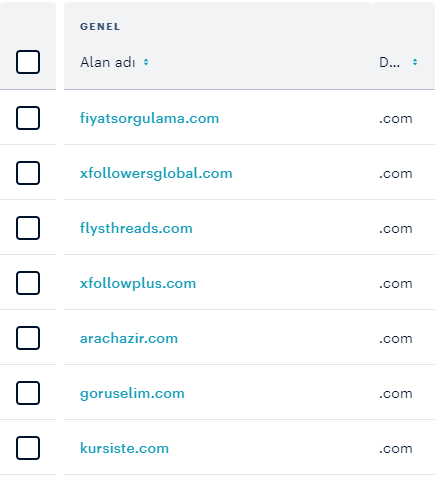The height and width of the screenshot is (489, 442).
Task: Mark the arachazir.com row checkbox
Action: click(28, 338)
